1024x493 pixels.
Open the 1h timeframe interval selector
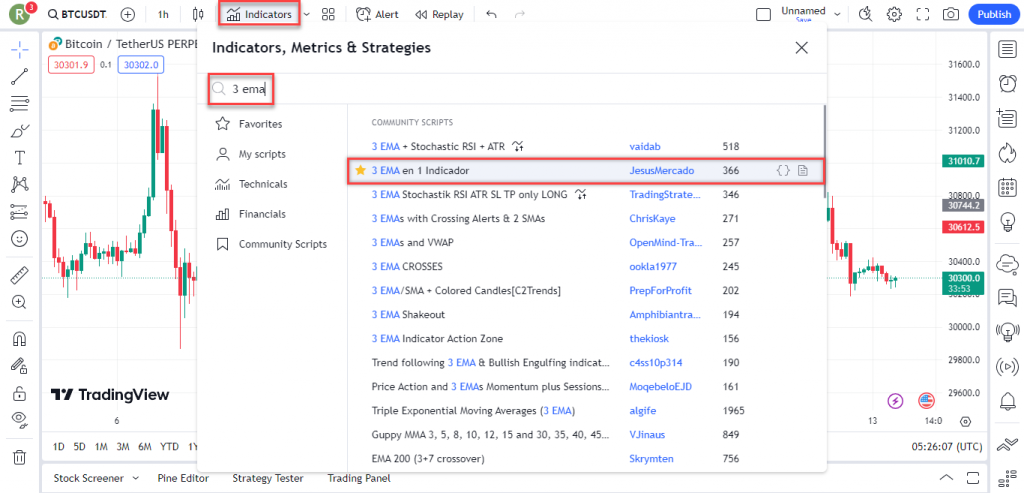(163, 14)
